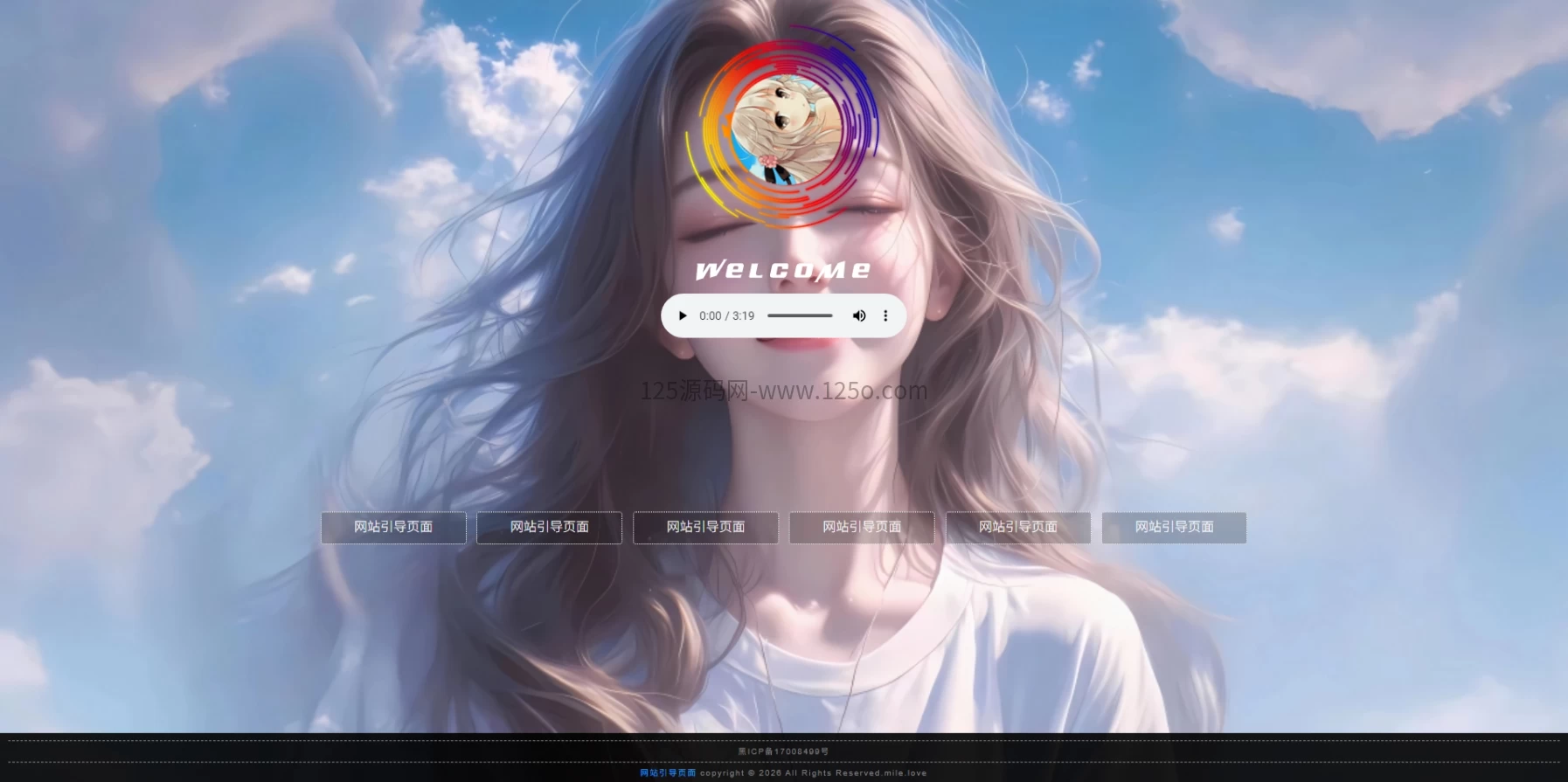Mute the audio player volume
Image resolution: width=1568 pixels, height=782 pixels.
859,315
